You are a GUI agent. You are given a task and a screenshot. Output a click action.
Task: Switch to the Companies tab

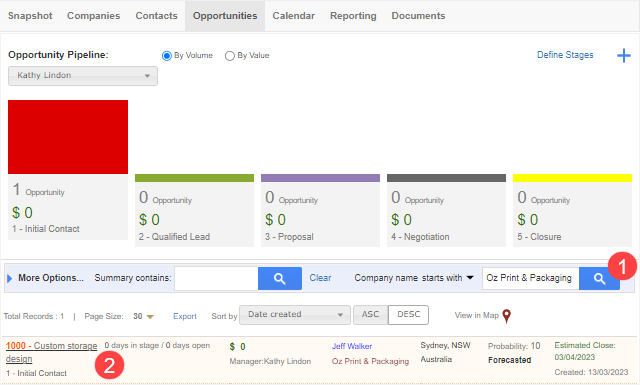[93, 16]
